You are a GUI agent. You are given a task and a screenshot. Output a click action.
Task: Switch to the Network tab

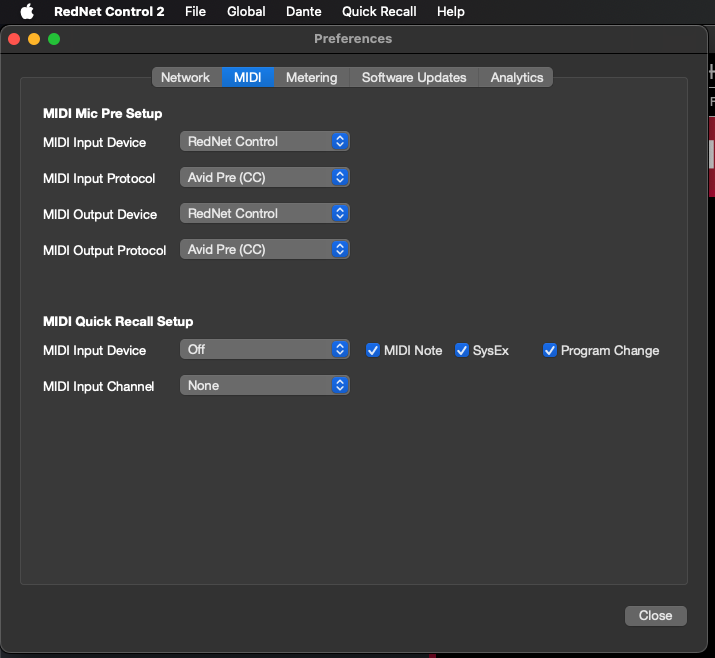coord(186,77)
